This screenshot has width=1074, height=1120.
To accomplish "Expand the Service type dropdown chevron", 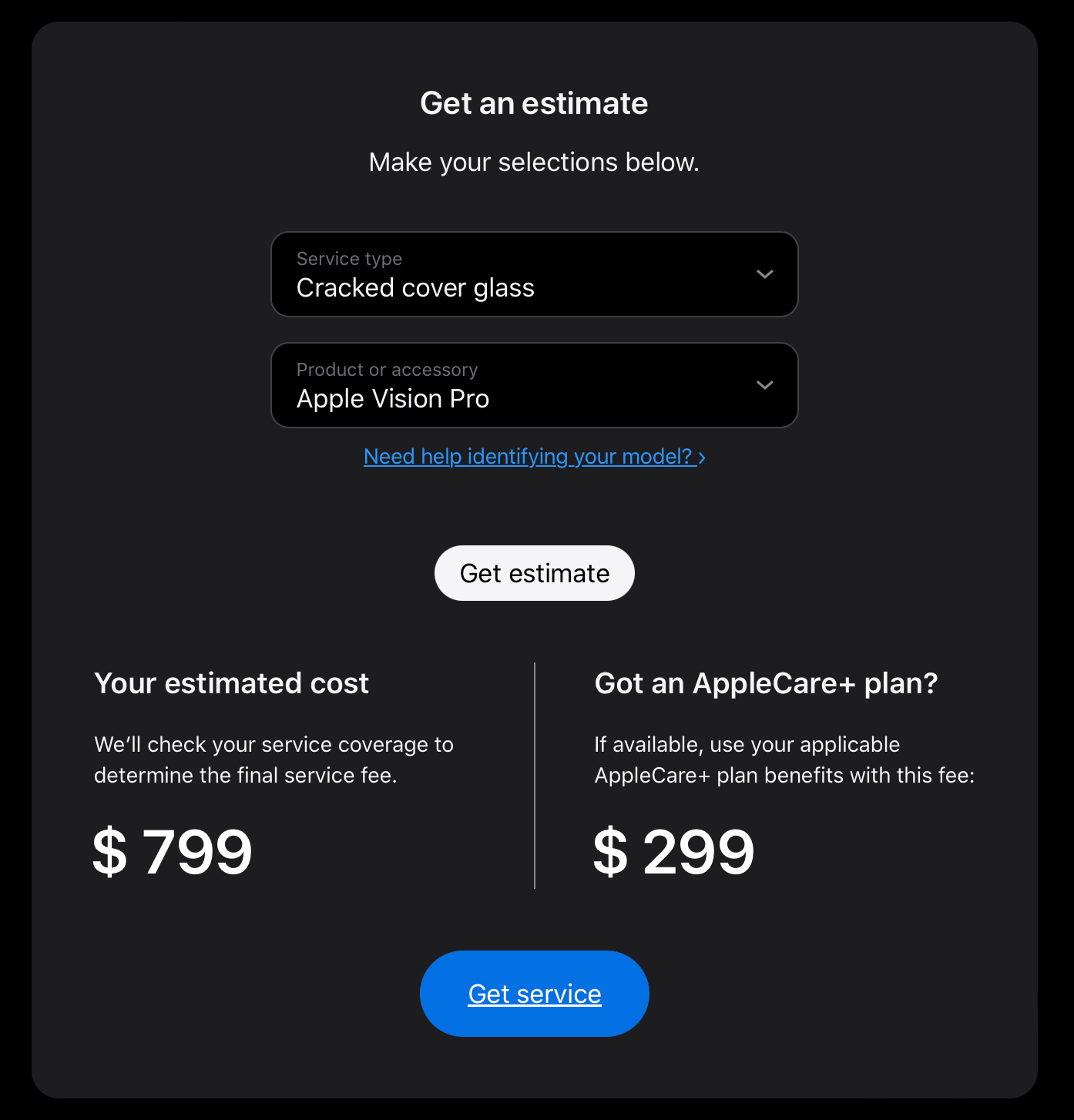I will coord(764,274).
